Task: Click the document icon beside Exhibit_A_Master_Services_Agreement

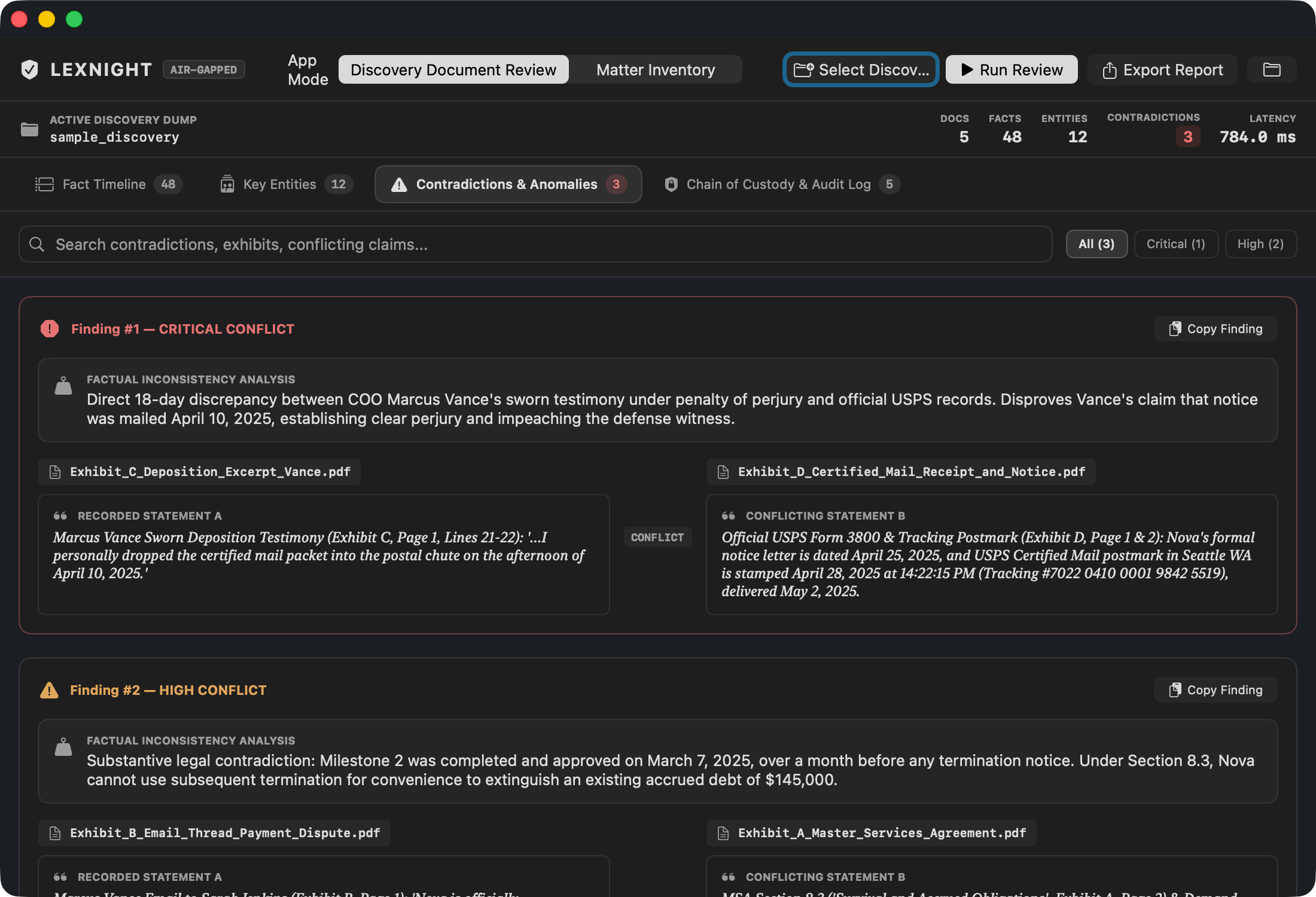Action: (723, 834)
